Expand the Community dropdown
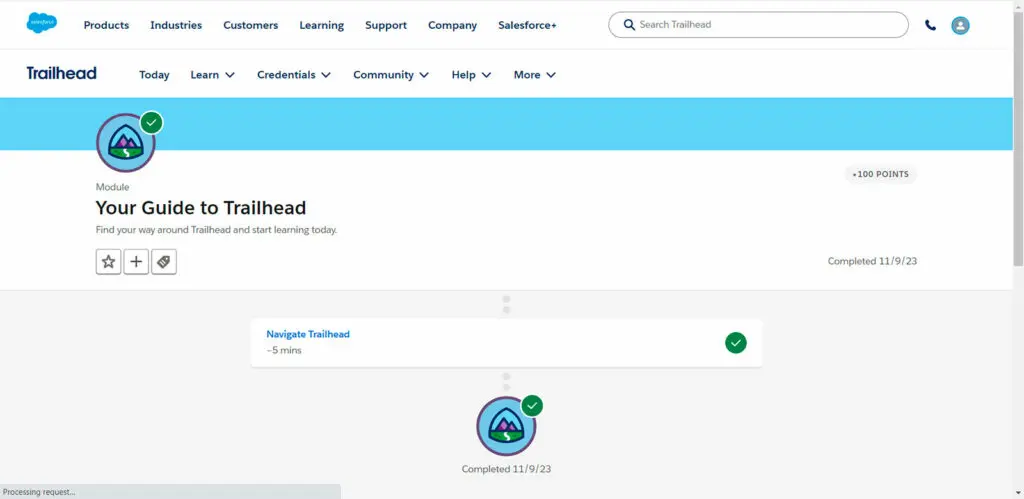Viewport: 1024px width, 499px height. [391, 75]
